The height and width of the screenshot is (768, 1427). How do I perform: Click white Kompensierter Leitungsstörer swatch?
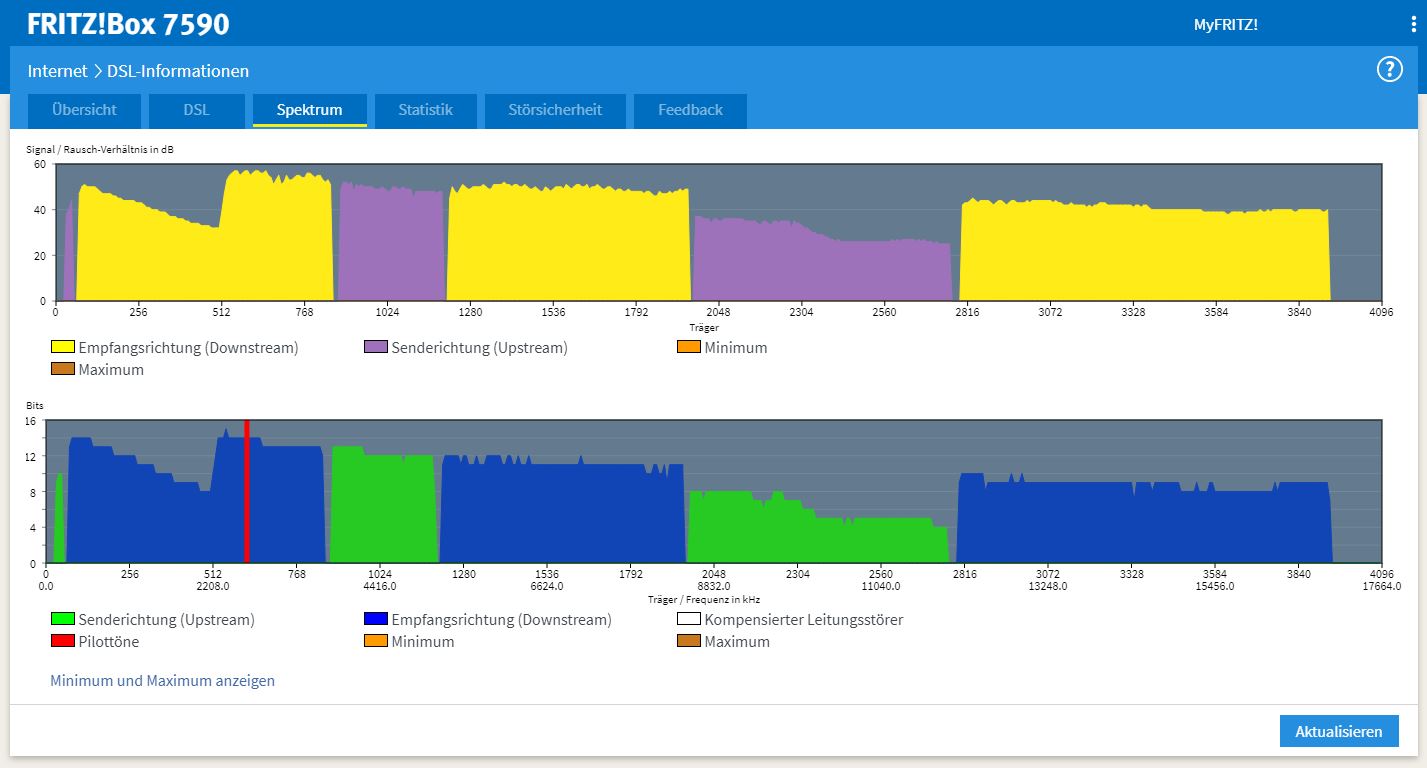point(689,619)
